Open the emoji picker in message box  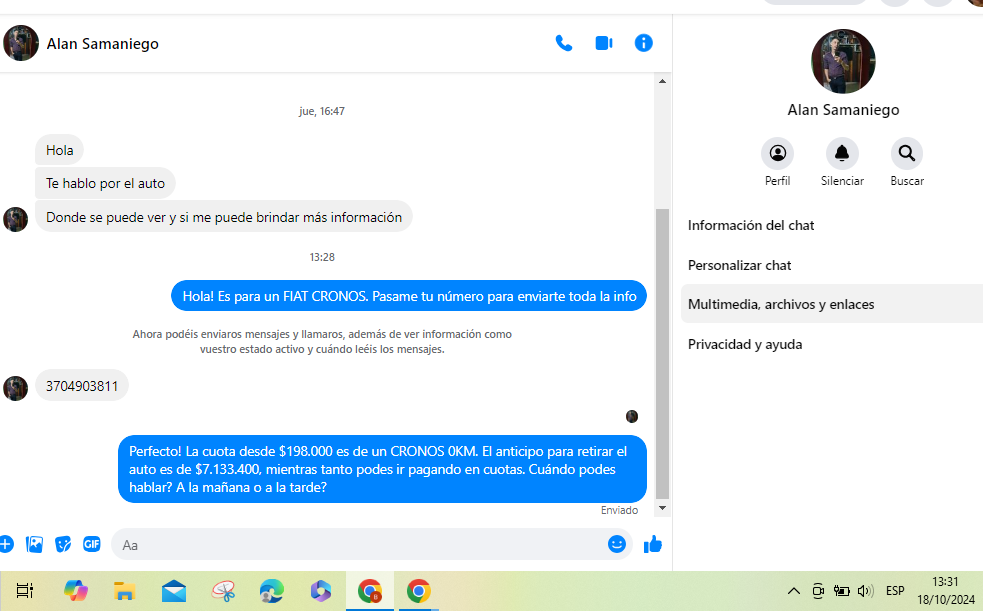click(617, 544)
